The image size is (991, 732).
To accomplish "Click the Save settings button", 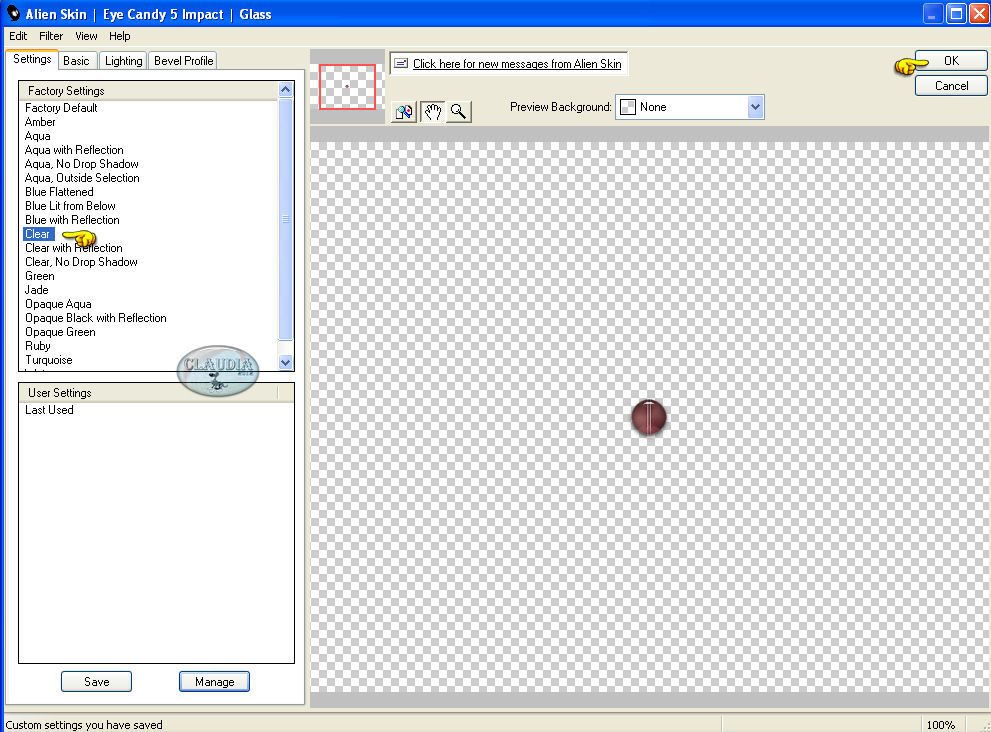I will (97, 681).
